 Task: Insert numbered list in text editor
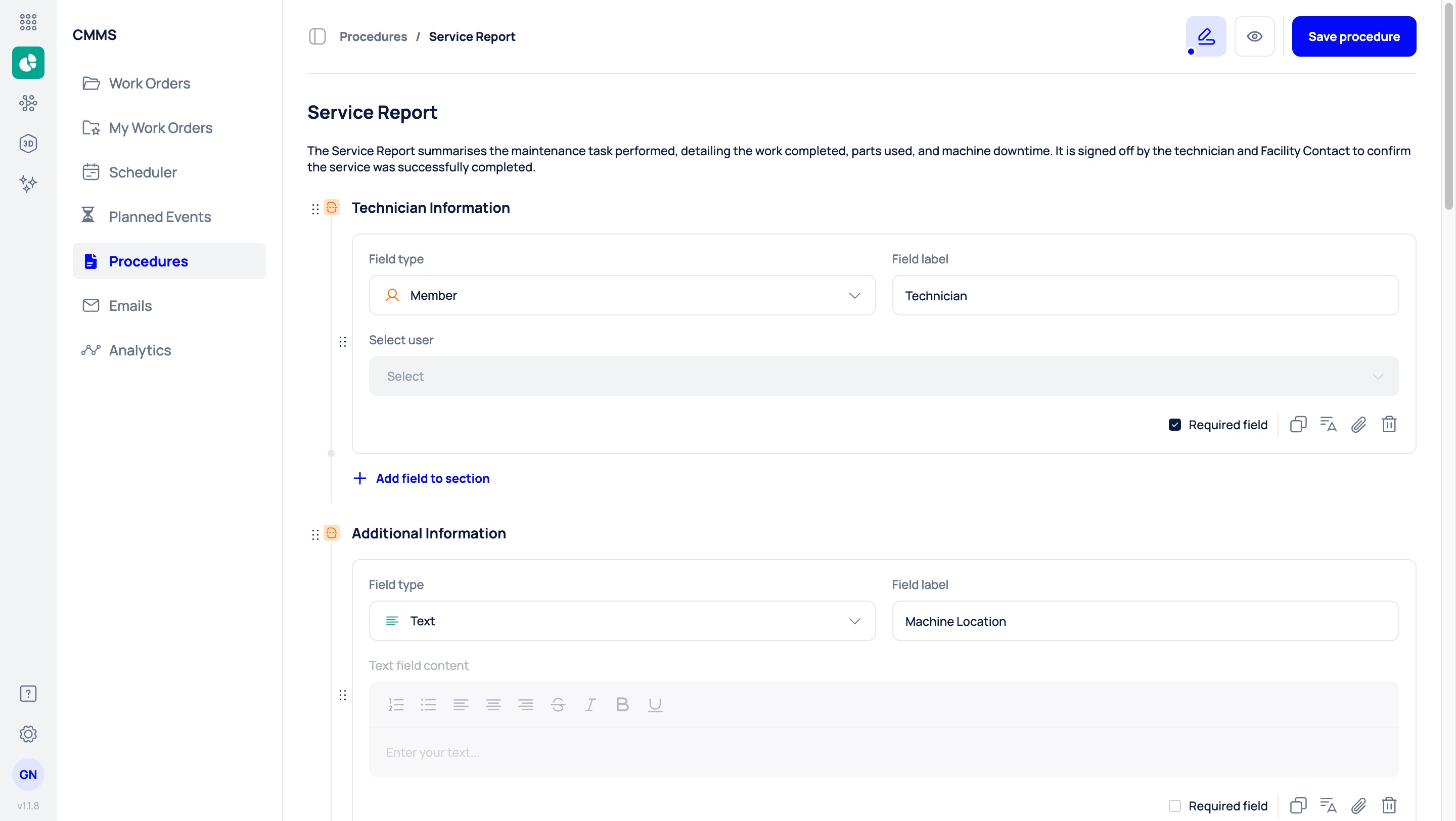[396, 705]
